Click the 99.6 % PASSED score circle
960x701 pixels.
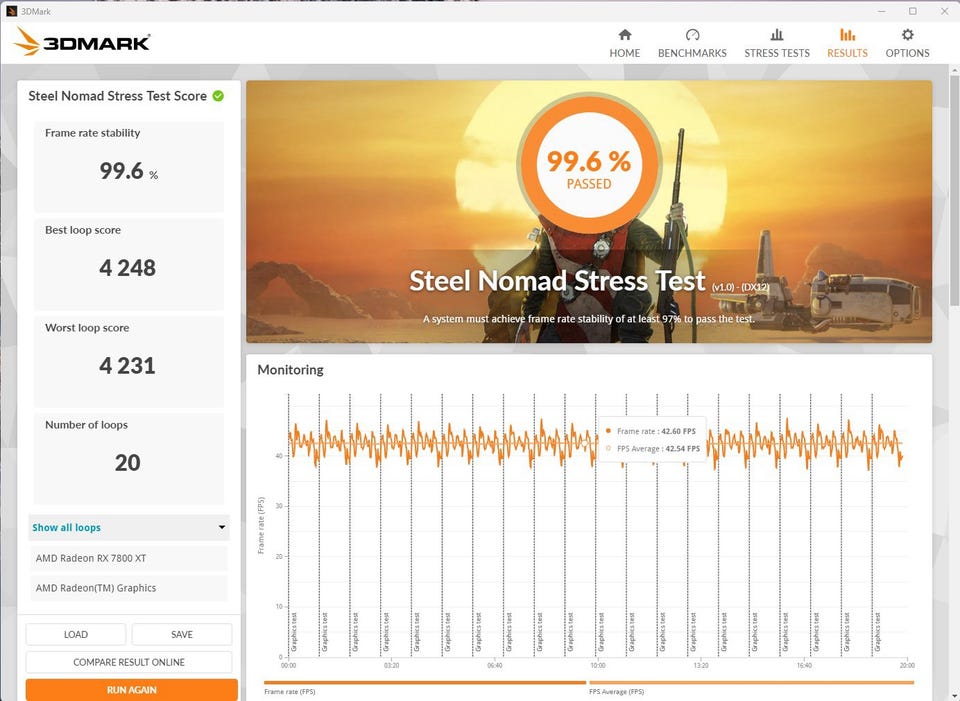pyautogui.click(x=588, y=164)
